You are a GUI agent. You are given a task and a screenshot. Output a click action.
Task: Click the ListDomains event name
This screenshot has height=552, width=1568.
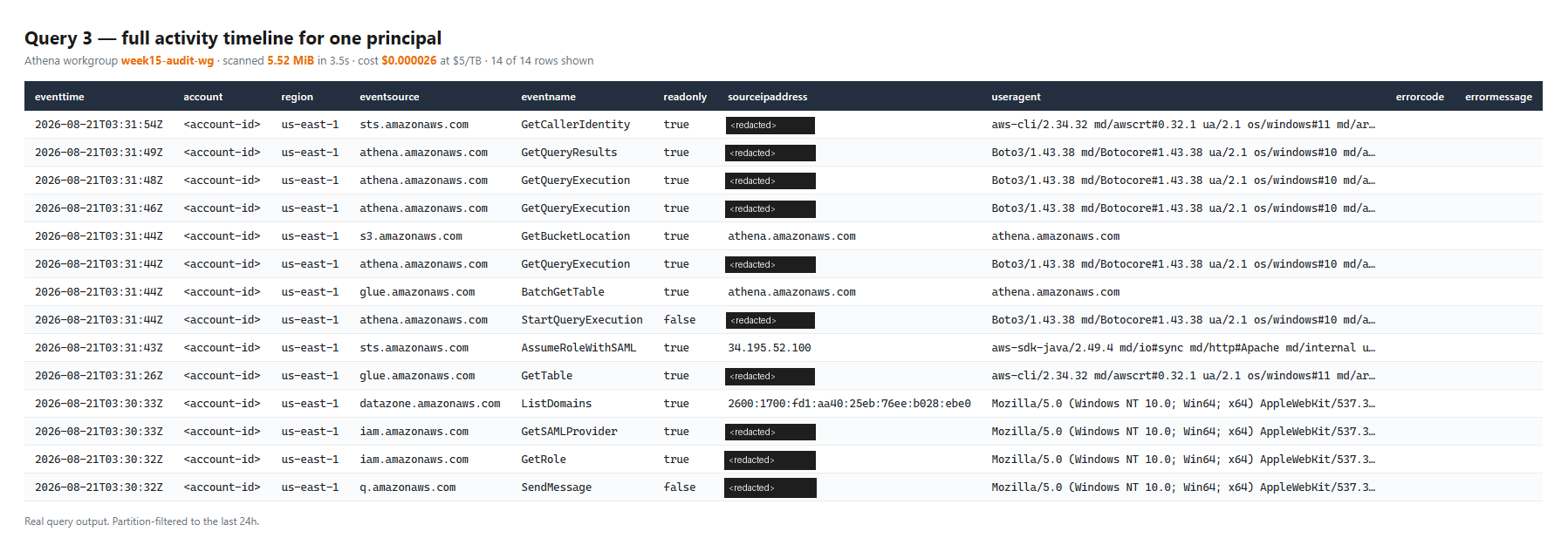click(x=556, y=404)
